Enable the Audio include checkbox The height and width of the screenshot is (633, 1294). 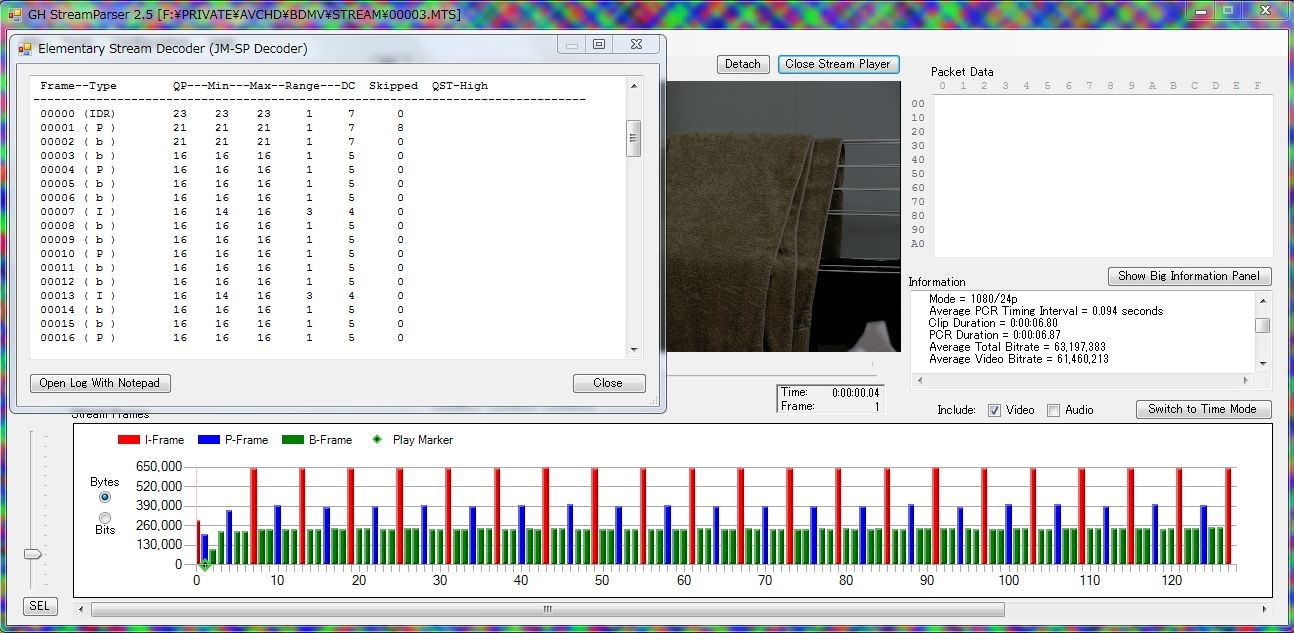click(x=1053, y=410)
